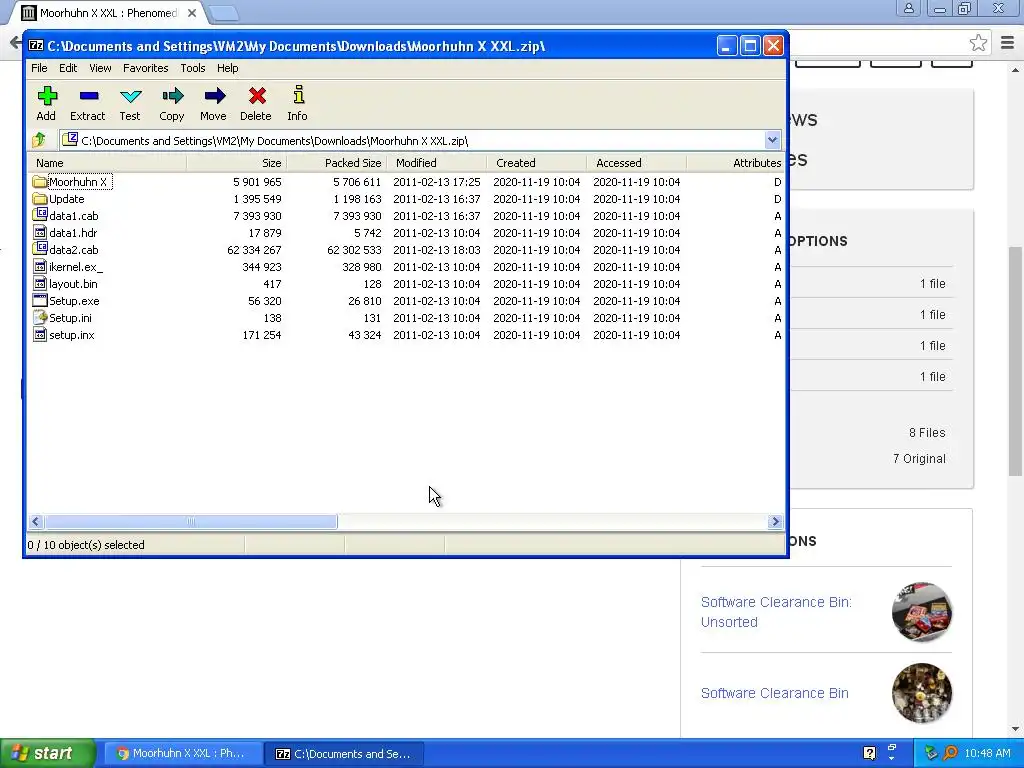Open the Favorites menu

tap(146, 68)
